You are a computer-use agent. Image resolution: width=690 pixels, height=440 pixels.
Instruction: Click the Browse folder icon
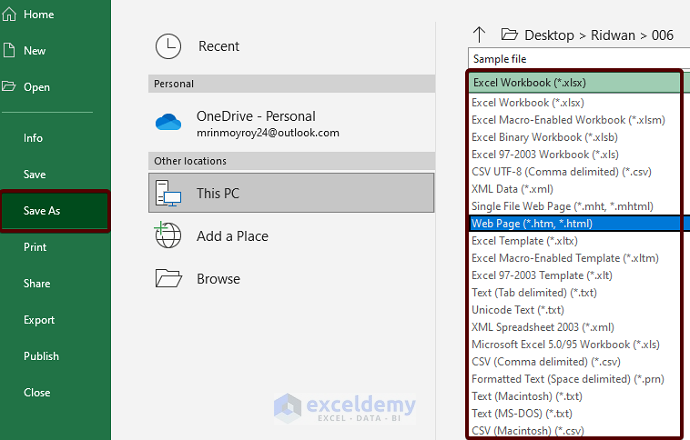(169, 278)
